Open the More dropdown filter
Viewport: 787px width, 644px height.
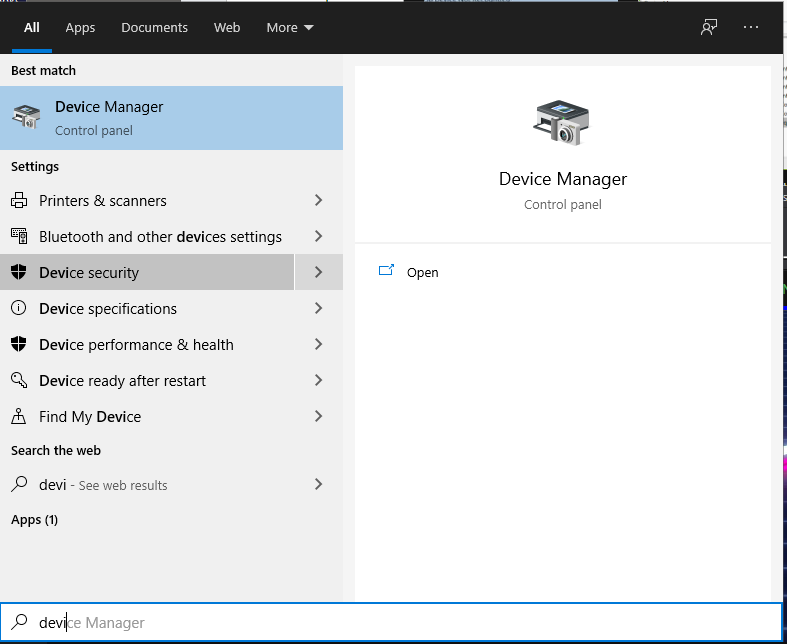(x=290, y=28)
